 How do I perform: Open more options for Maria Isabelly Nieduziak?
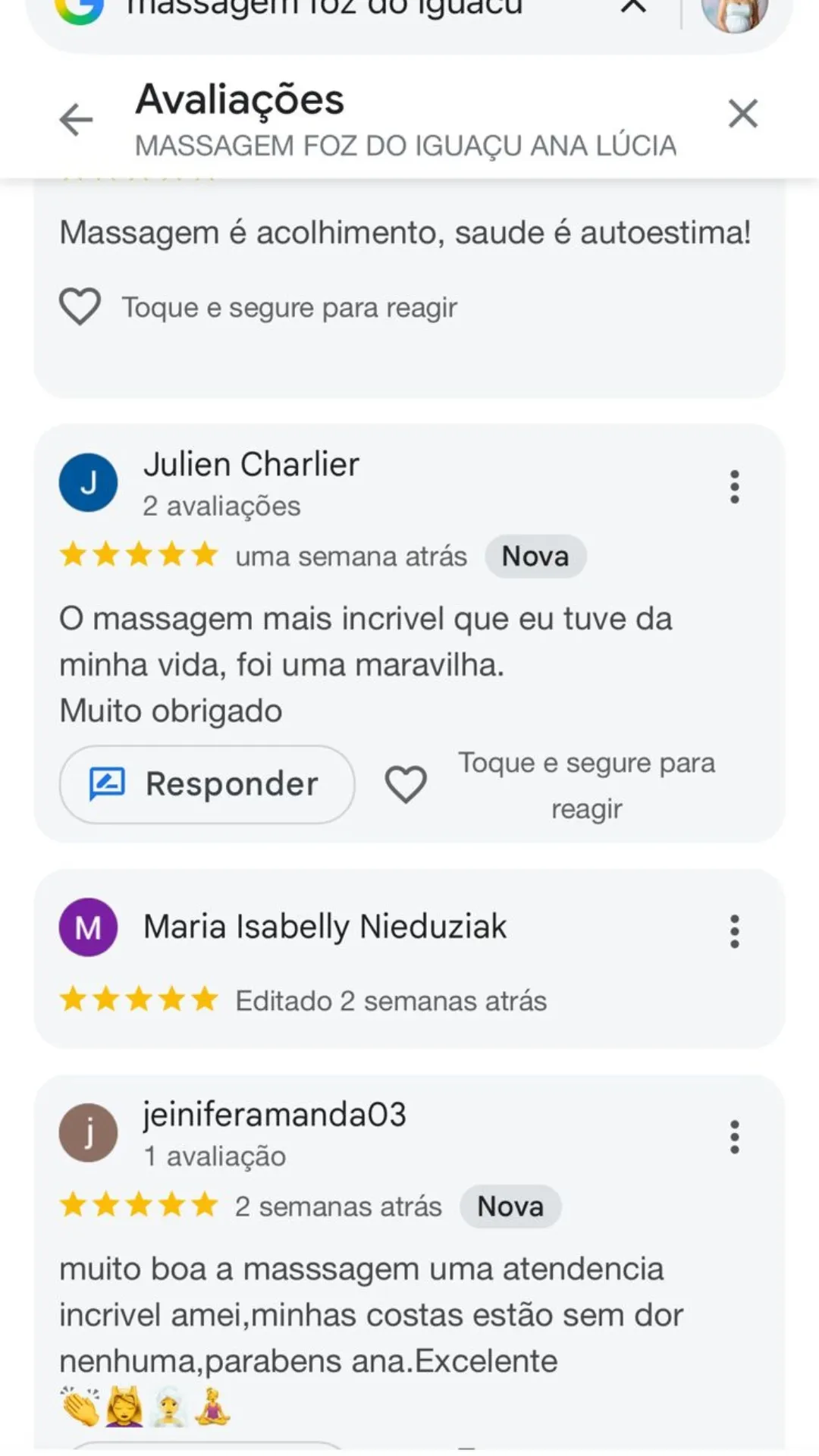(x=734, y=931)
